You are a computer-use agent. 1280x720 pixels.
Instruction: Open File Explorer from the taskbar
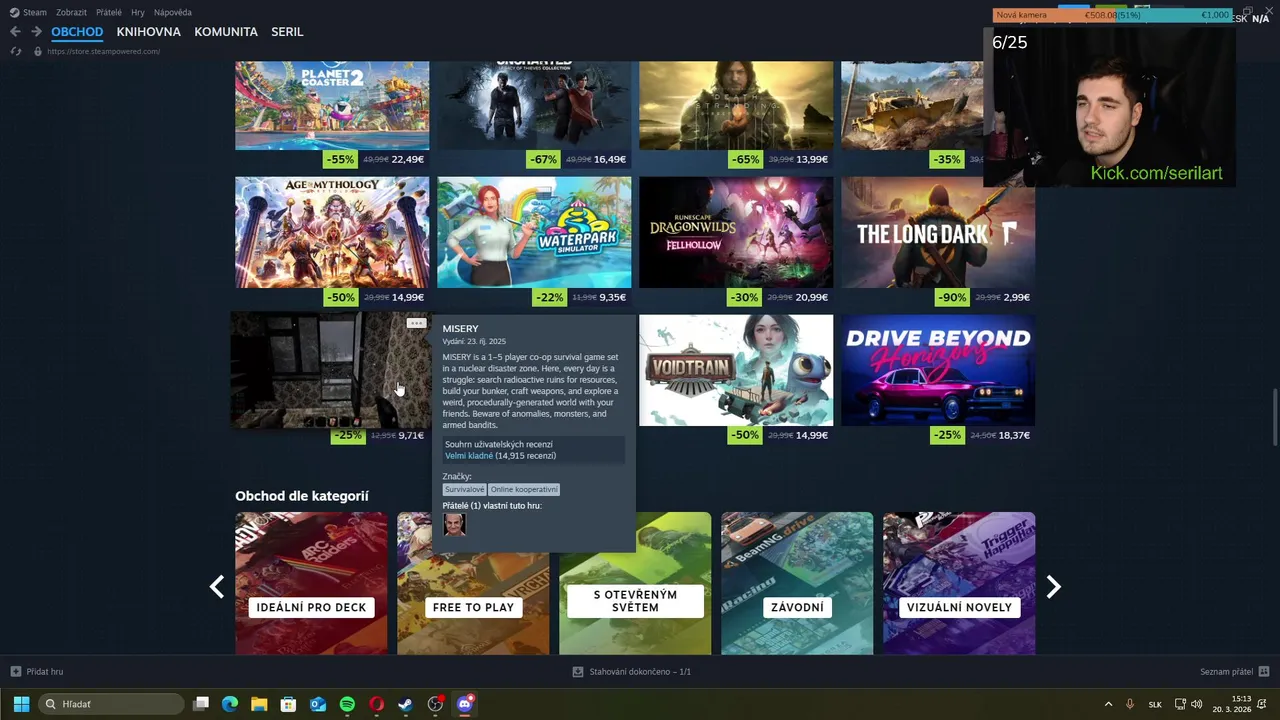click(x=259, y=704)
